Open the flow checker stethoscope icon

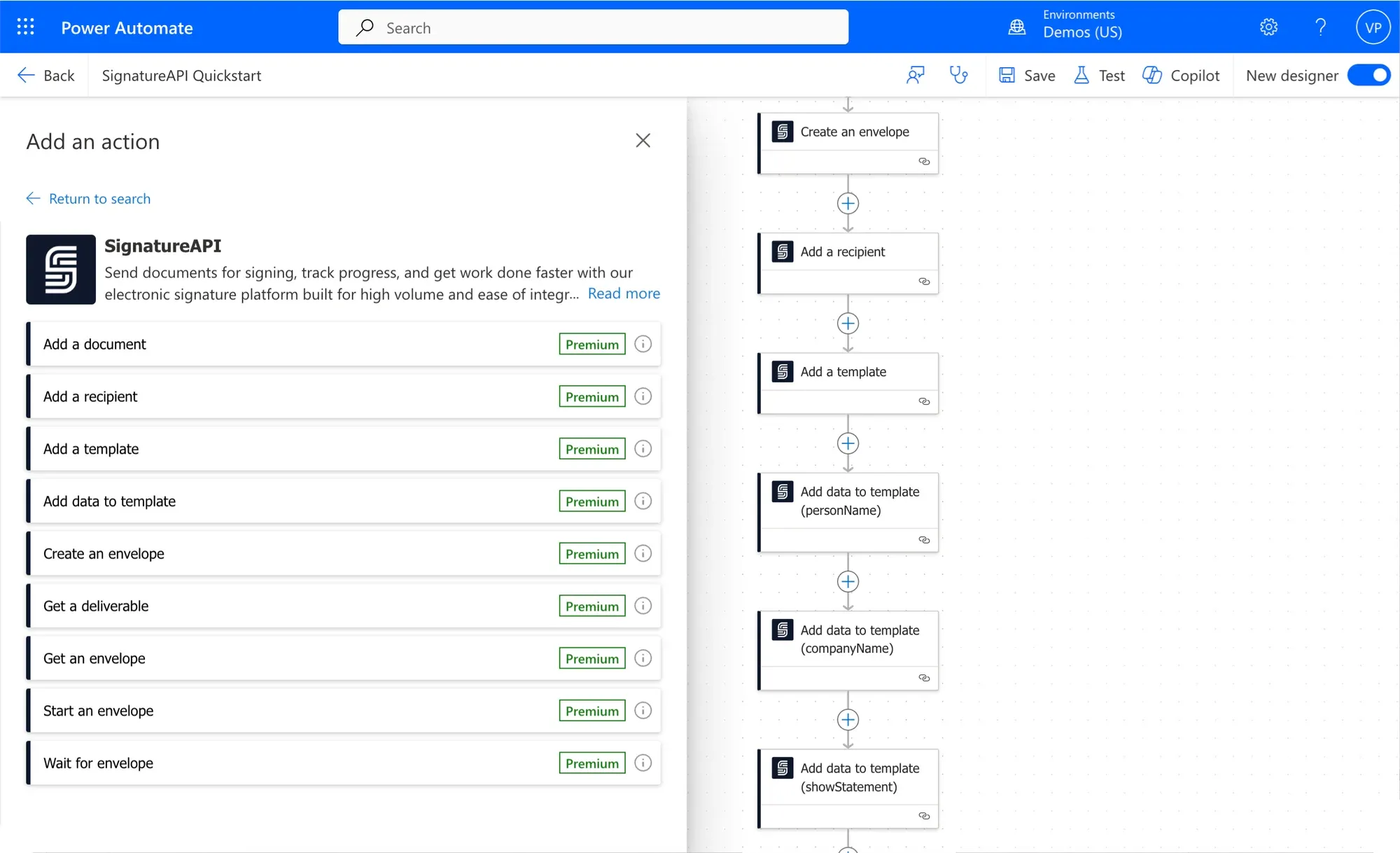tap(958, 75)
